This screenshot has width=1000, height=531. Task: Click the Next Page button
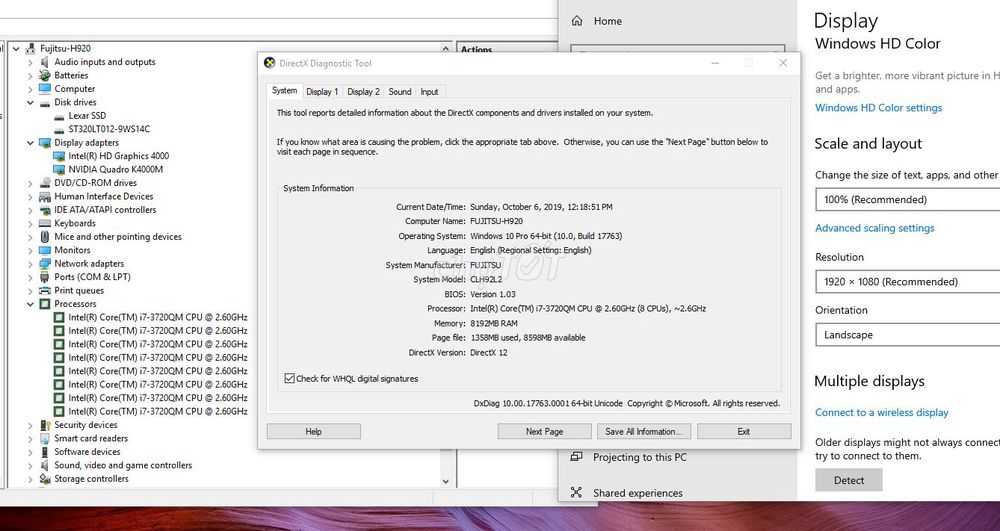point(545,432)
